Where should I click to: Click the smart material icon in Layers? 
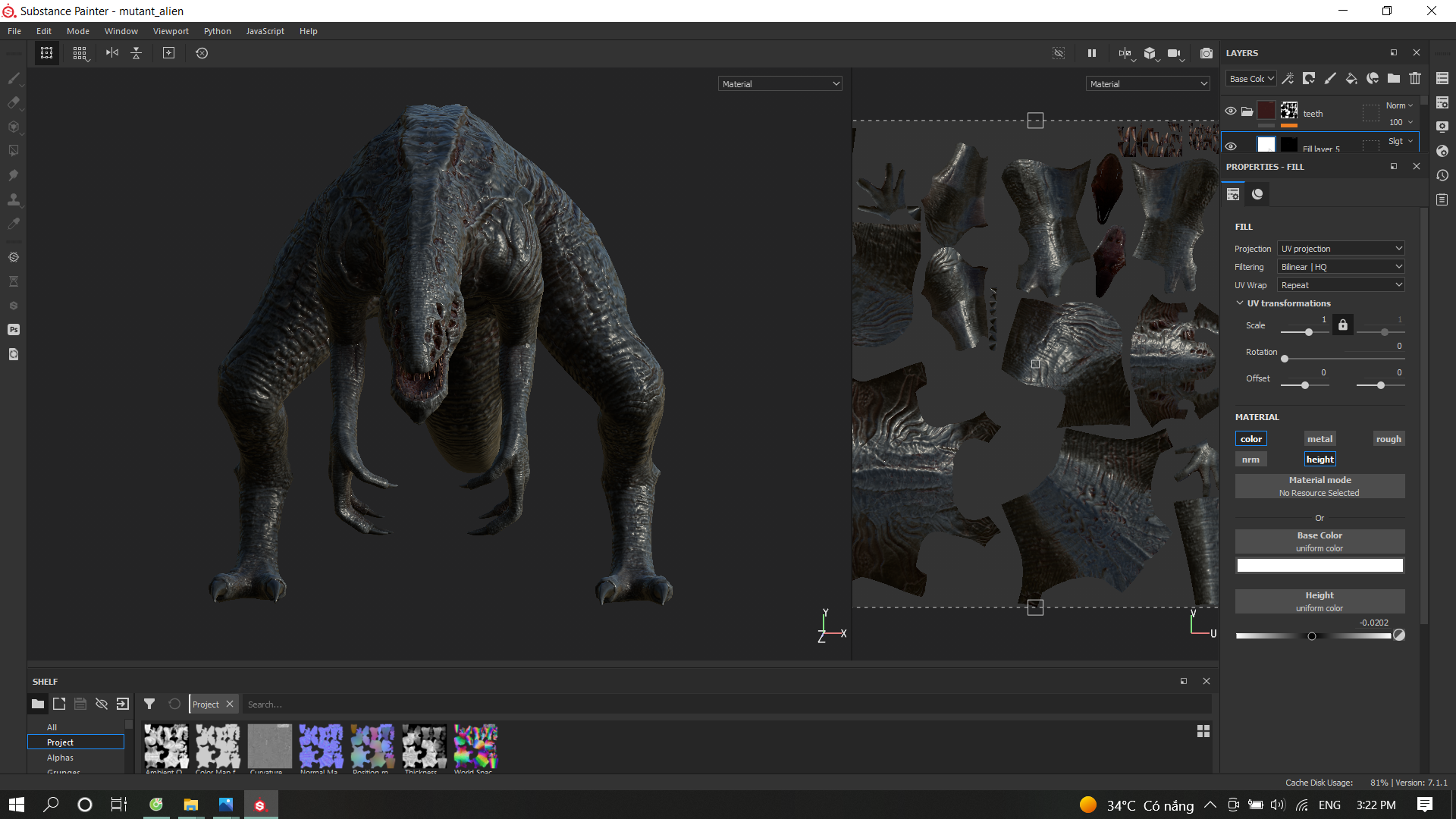[1373, 79]
